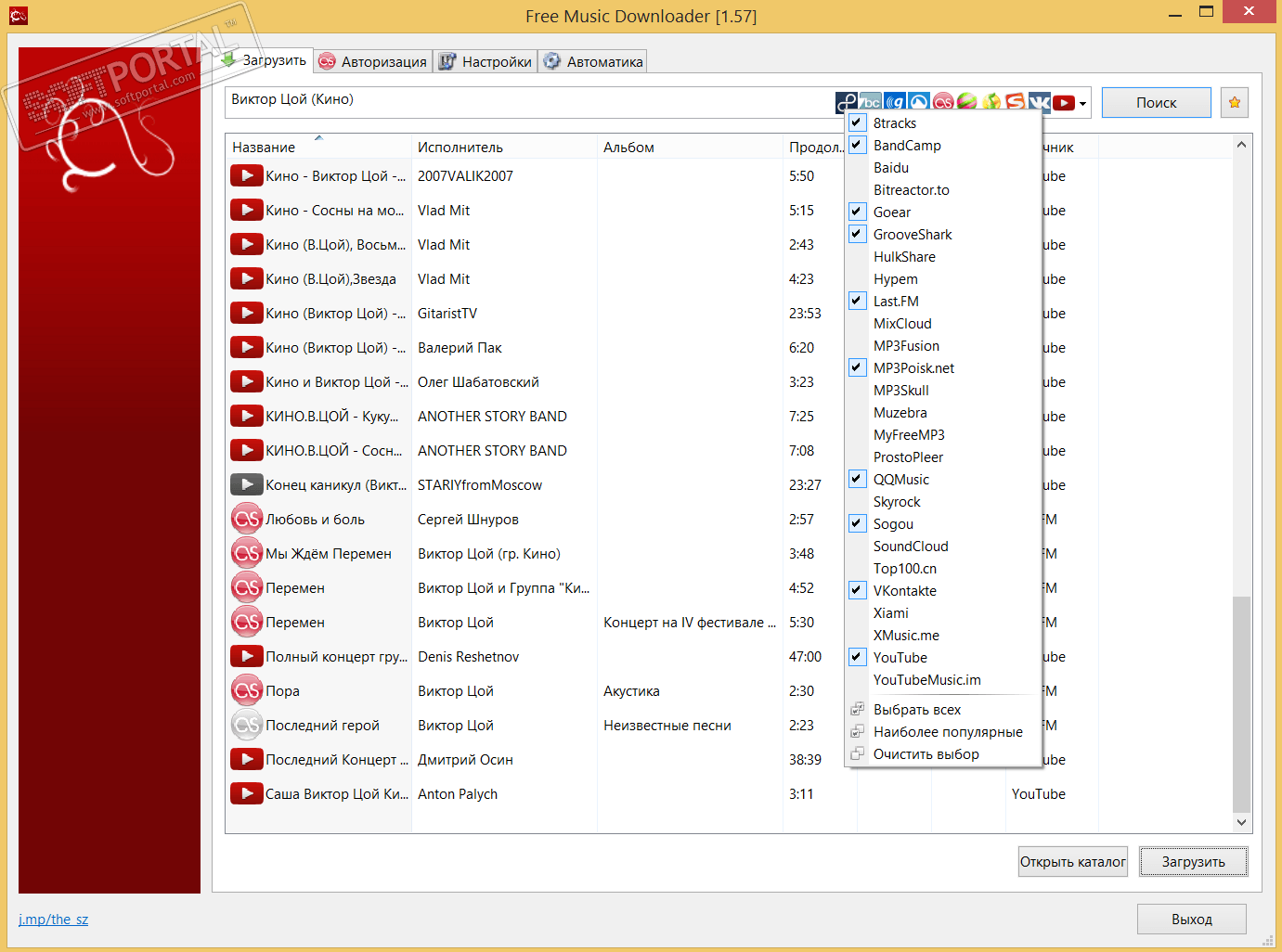Click Last.fm icon beside 'Пора'
This screenshot has width=1282, height=952.
[247, 690]
